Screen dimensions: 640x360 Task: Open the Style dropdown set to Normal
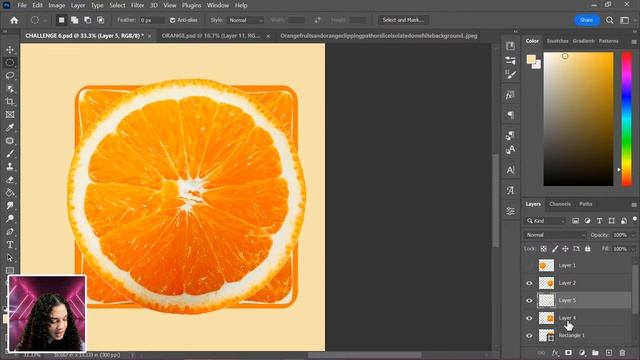tap(245, 20)
